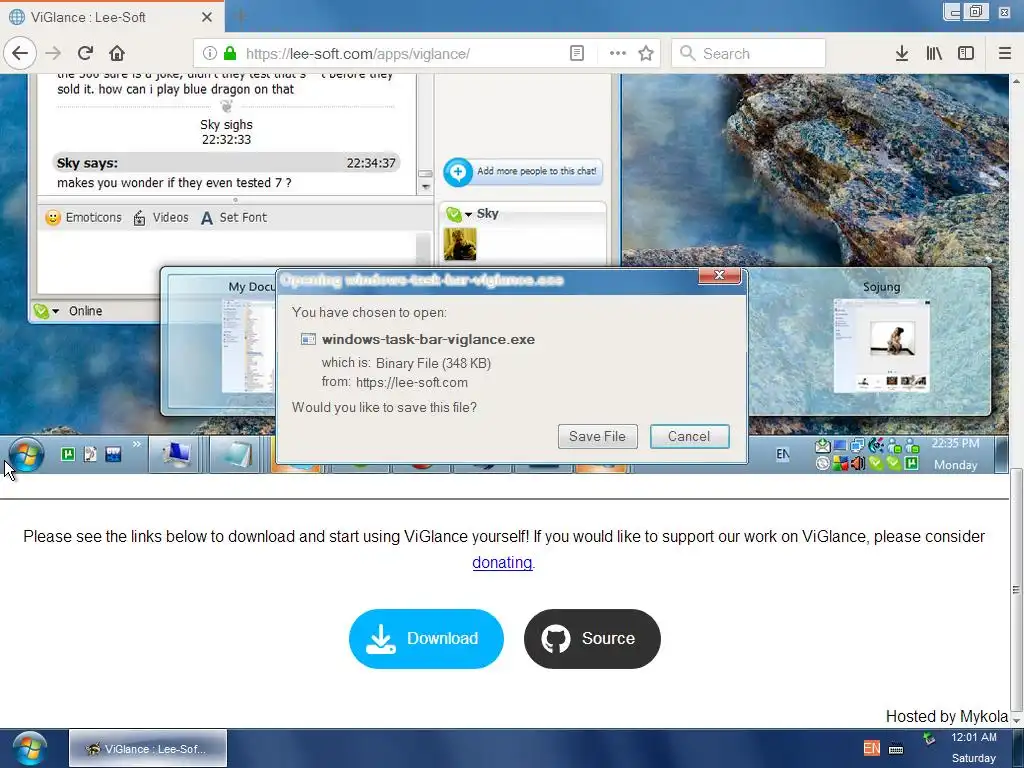Click the Show Desktop strip beside the clock

tap(1016, 748)
